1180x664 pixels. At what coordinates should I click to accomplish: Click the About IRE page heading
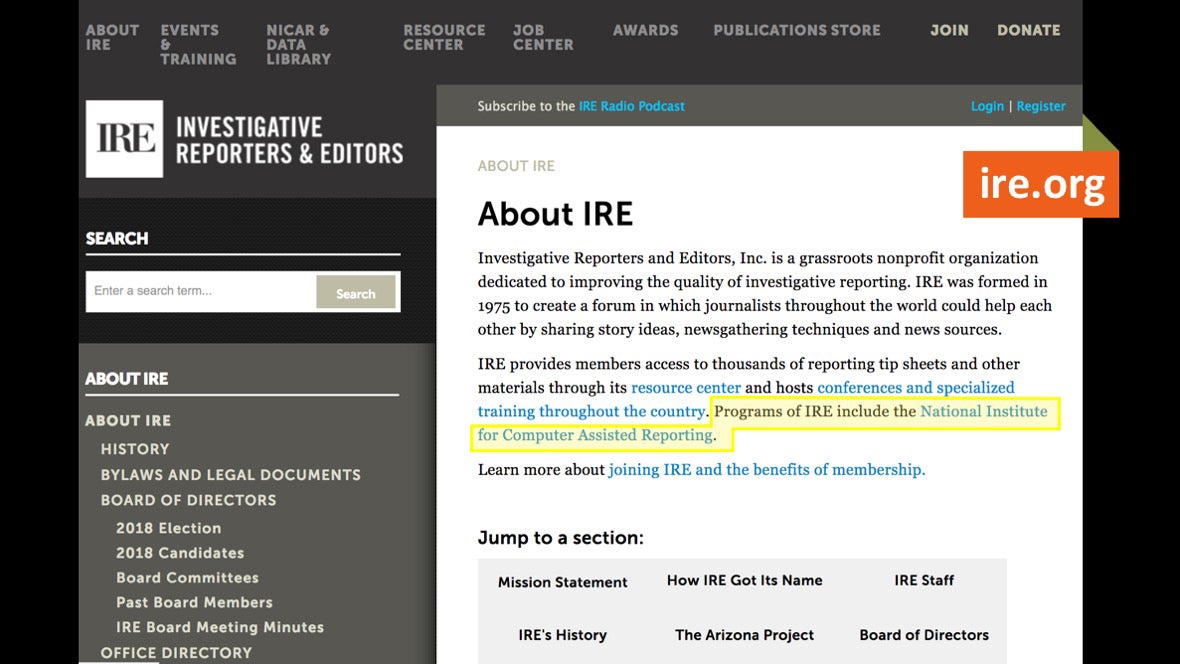point(555,214)
